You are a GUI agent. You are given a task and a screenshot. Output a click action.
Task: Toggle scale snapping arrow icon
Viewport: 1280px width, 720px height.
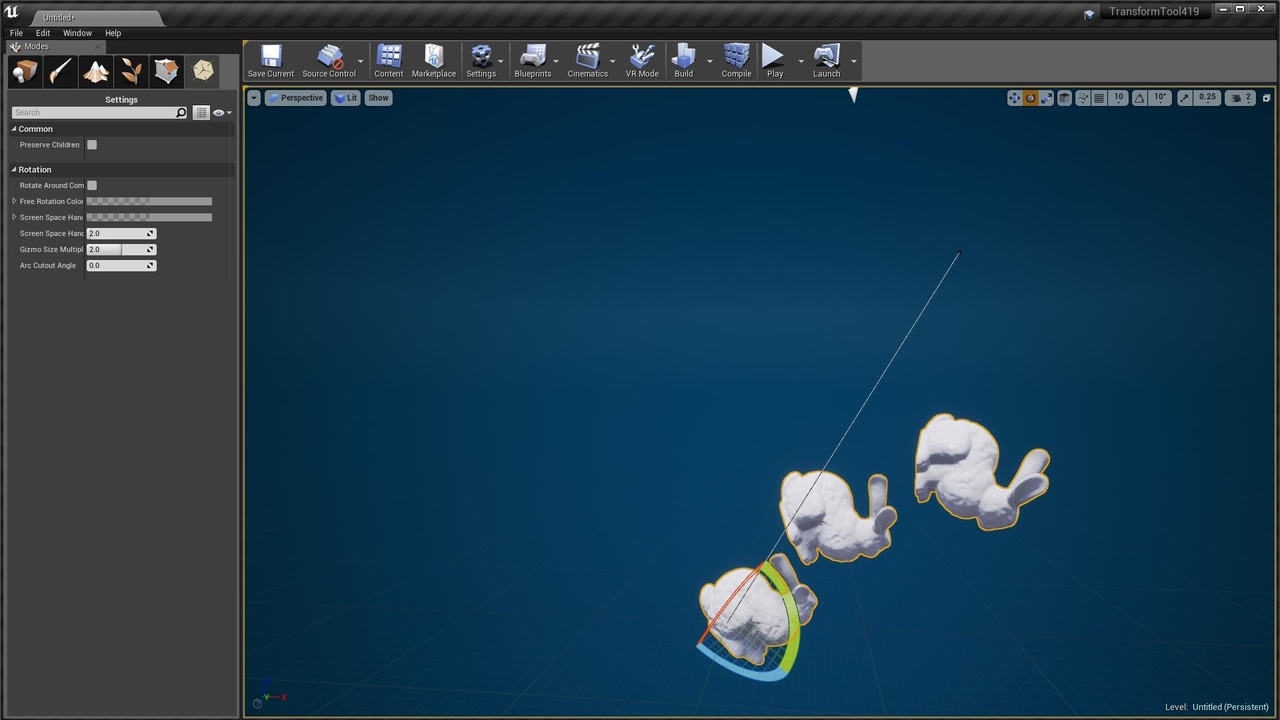tap(1185, 98)
